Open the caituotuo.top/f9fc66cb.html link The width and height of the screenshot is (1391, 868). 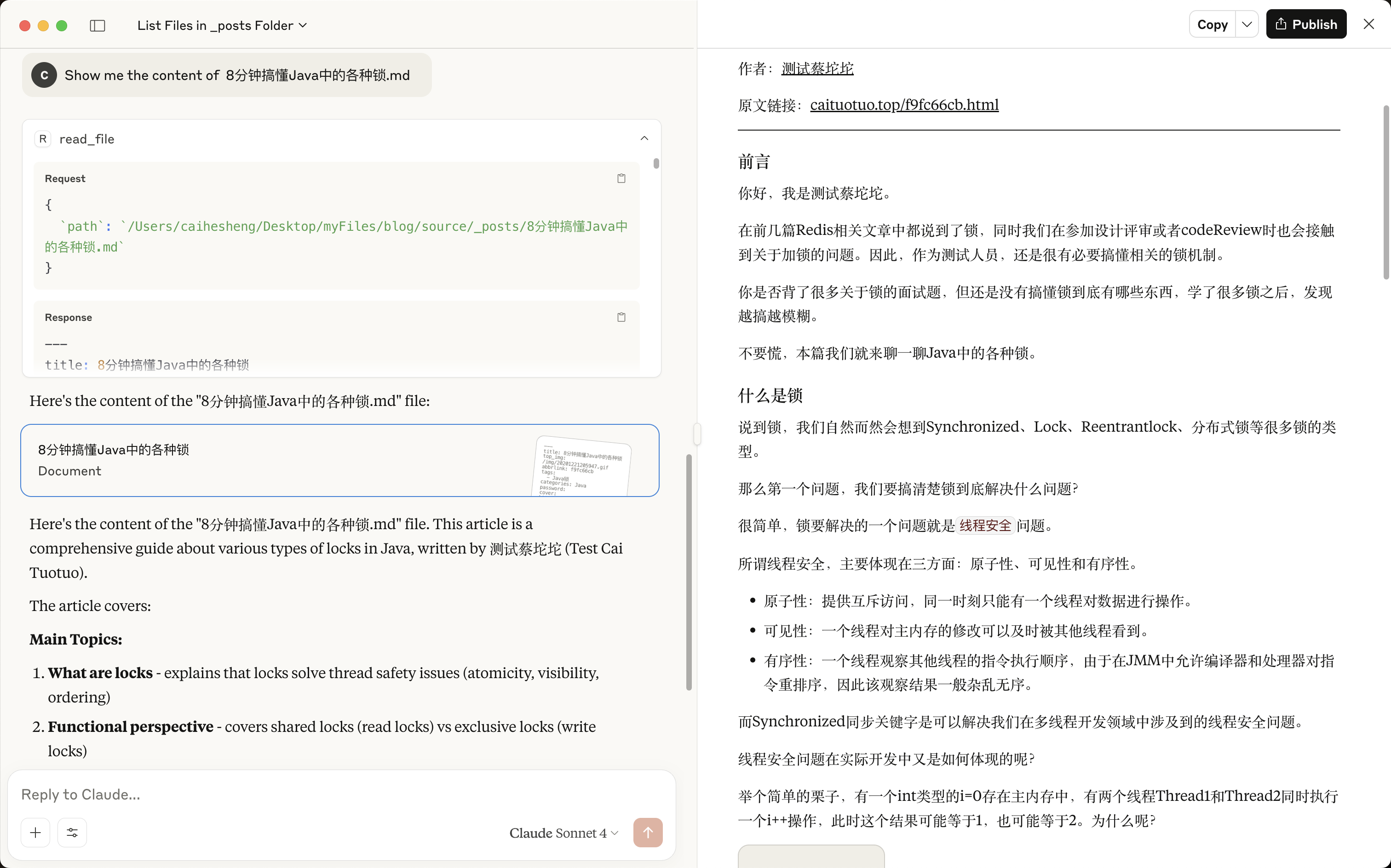(x=904, y=104)
